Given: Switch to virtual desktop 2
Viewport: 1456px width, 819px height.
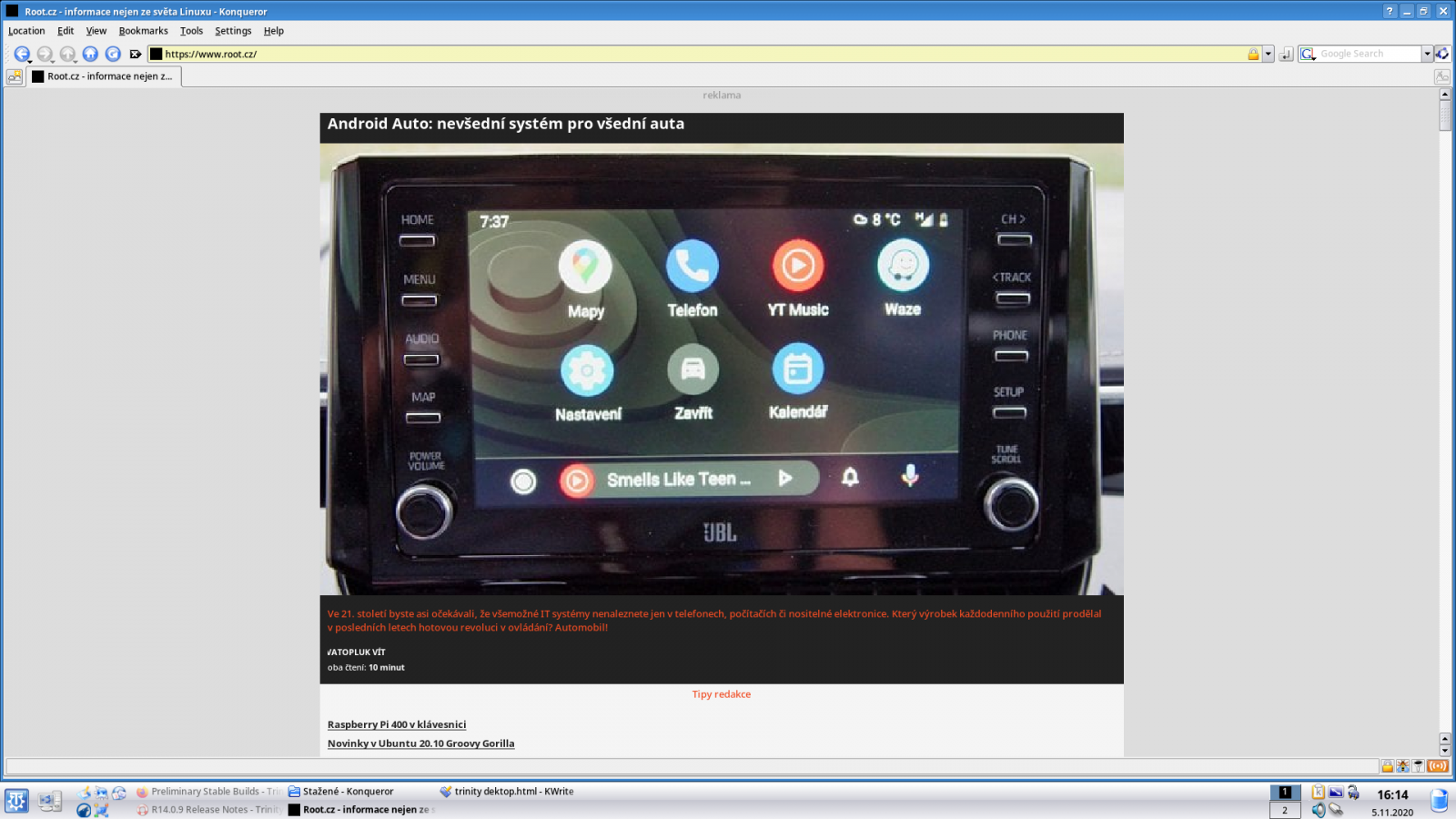Looking at the screenshot, I should 1285,810.
